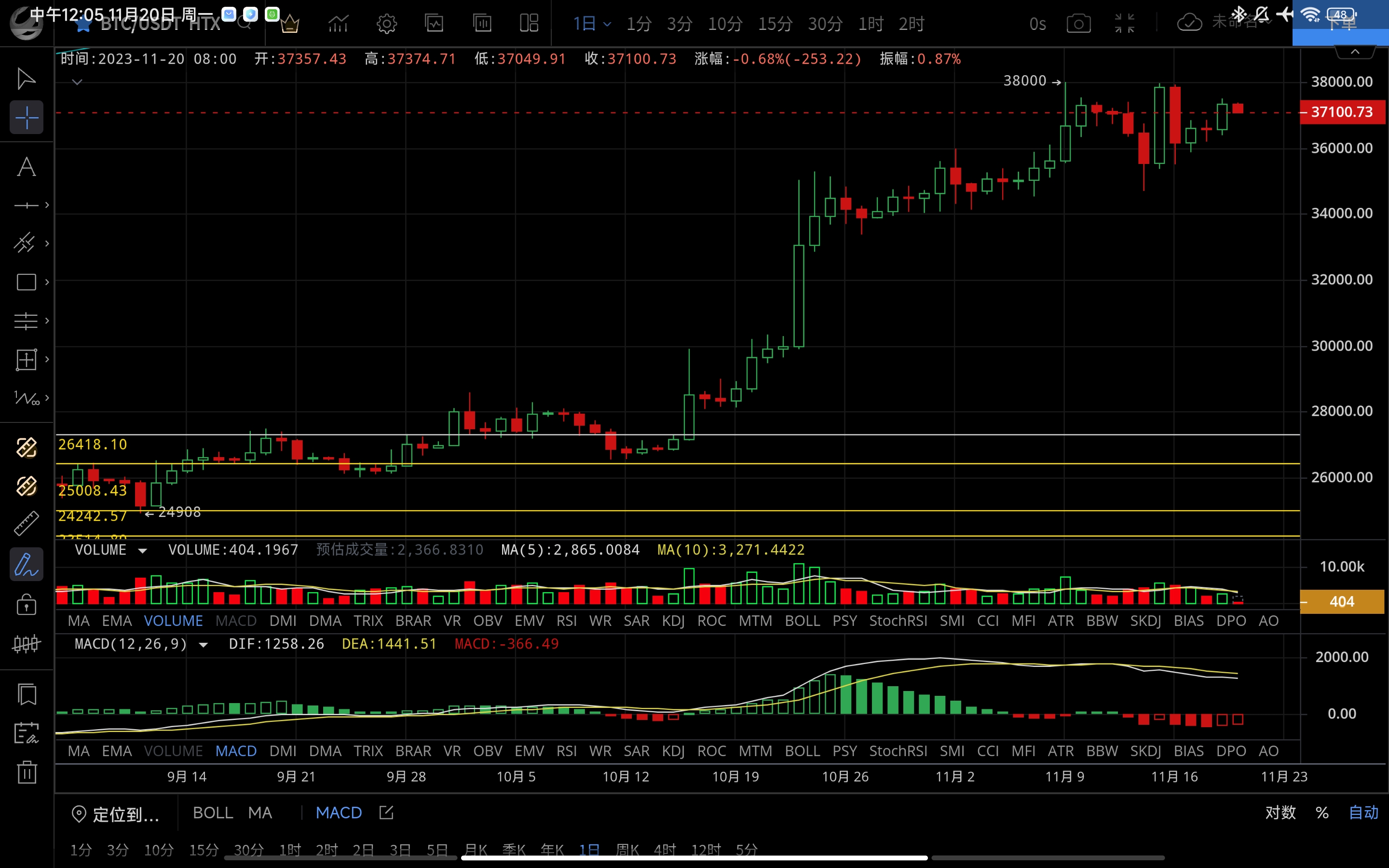The height and width of the screenshot is (868, 1389).
Task: Click the collapse fullscreen arrows icon
Action: [x=1124, y=24]
